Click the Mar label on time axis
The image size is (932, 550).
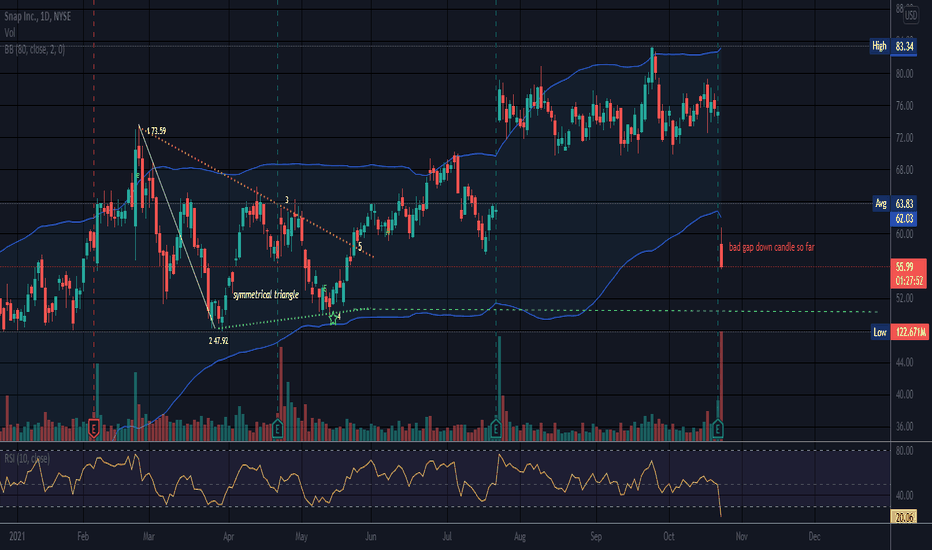point(149,536)
